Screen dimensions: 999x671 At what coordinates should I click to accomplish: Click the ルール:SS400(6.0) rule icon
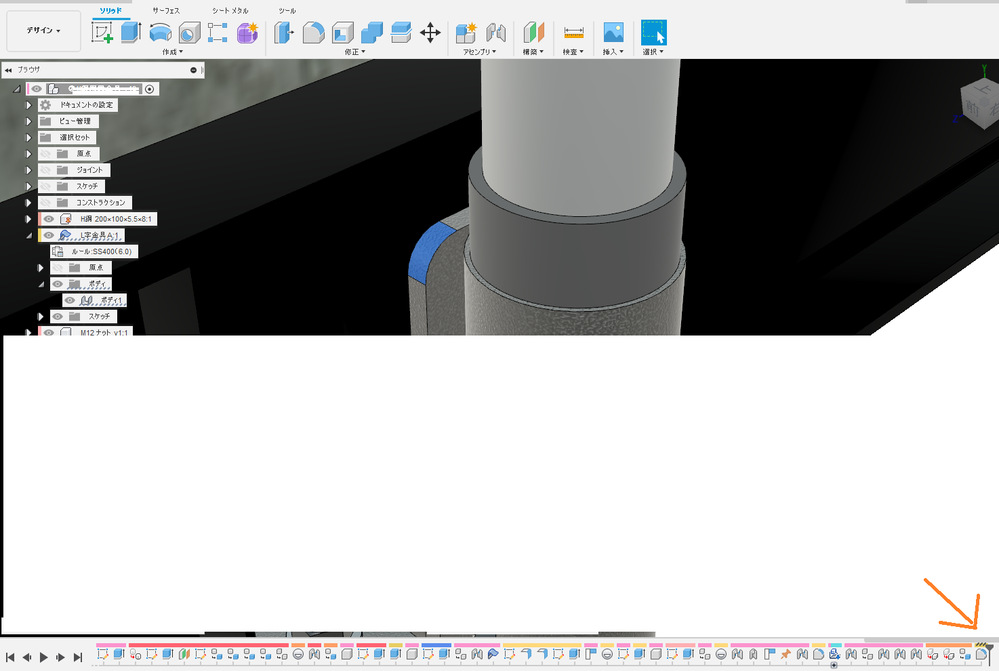click(57, 252)
